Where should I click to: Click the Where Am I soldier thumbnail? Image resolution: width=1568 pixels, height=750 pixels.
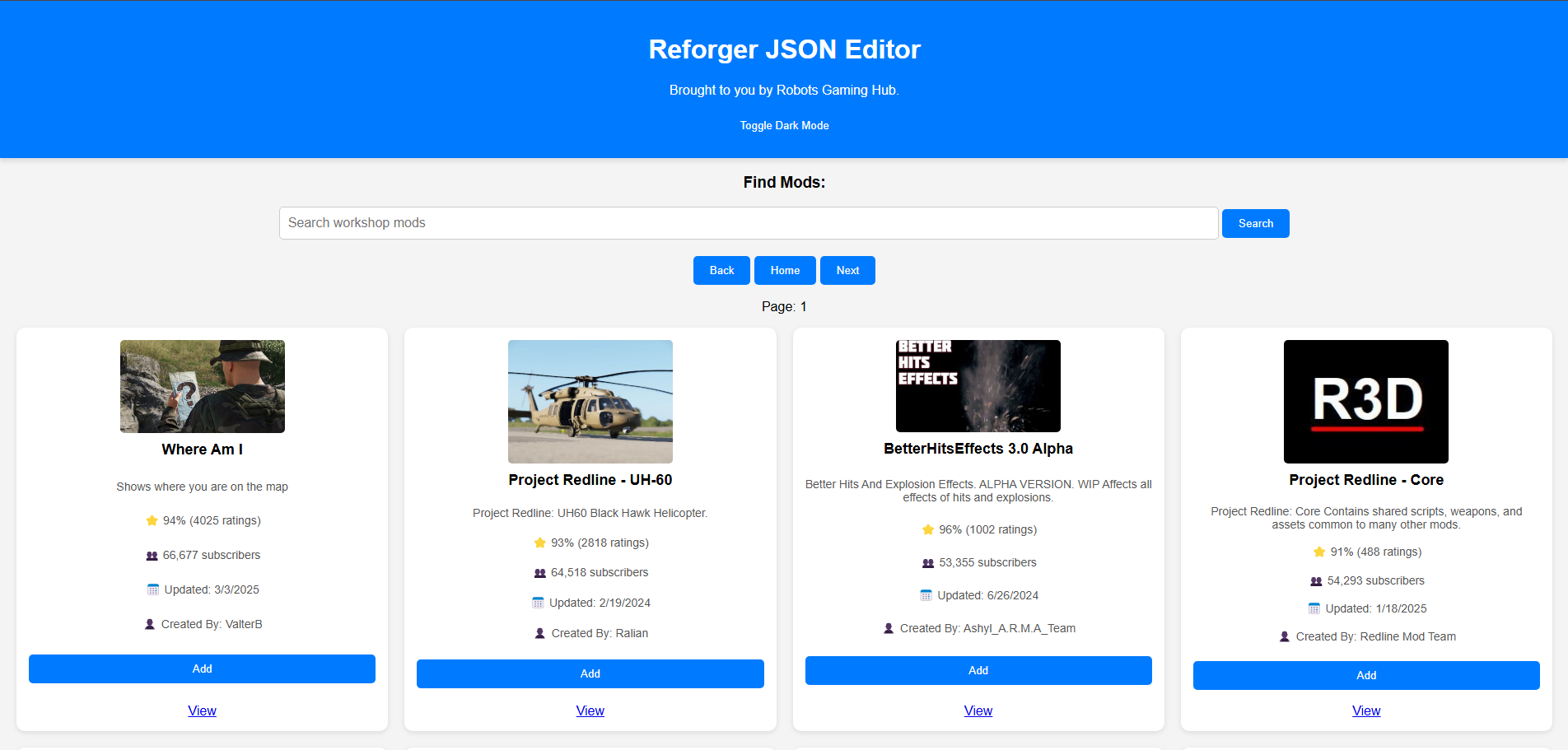pyautogui.click(x=203, y=386)
